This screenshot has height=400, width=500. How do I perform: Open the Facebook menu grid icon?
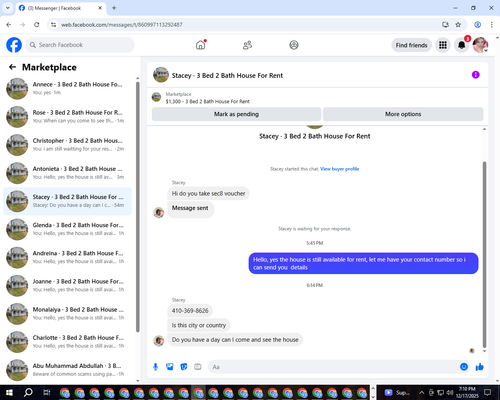tap(443, 45)
